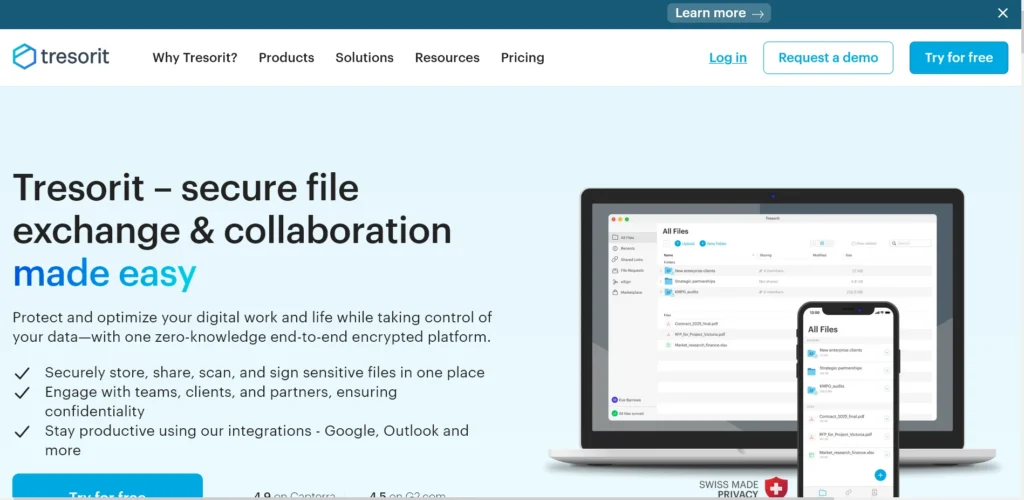Open the Products dropdown menu
Viewport: 1024px width, 500px height.
(x=286, y=58)
